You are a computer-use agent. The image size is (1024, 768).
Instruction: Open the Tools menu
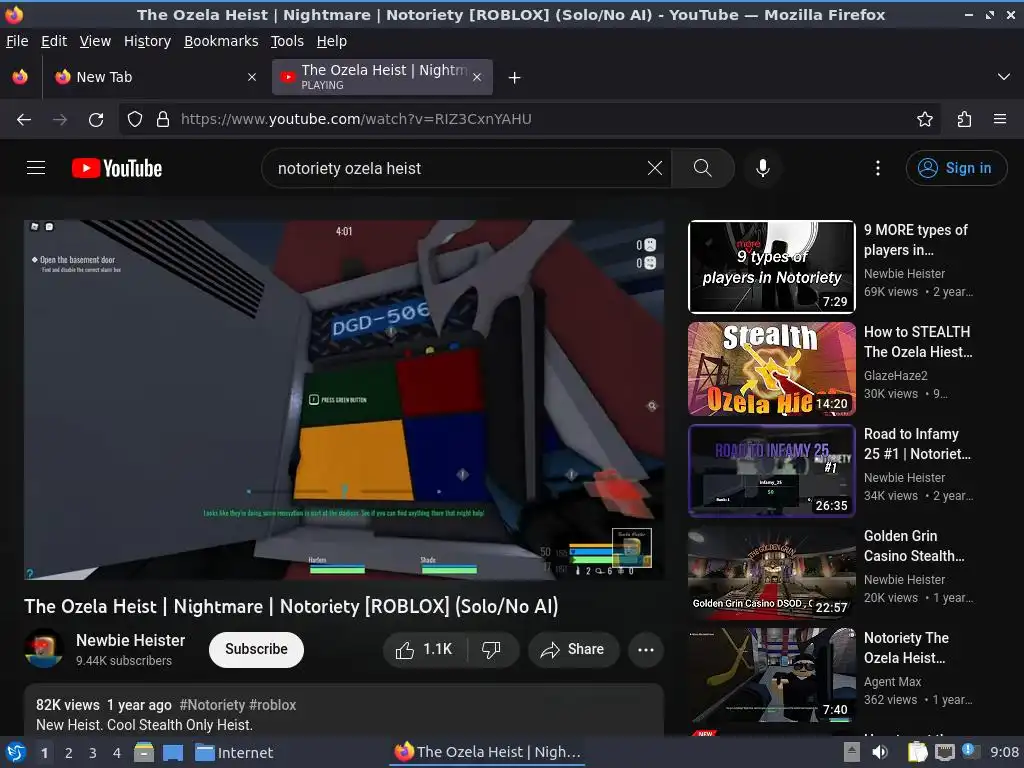click(x=287, y=41)
